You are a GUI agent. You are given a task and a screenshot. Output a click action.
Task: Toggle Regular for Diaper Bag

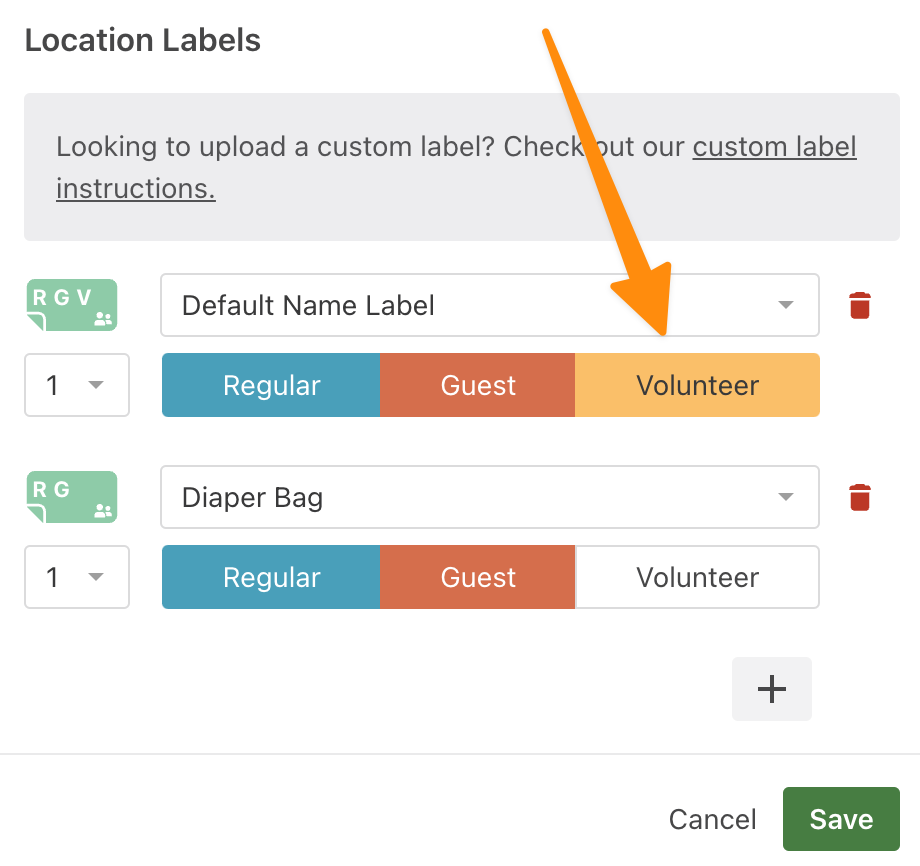click(271, 577)
